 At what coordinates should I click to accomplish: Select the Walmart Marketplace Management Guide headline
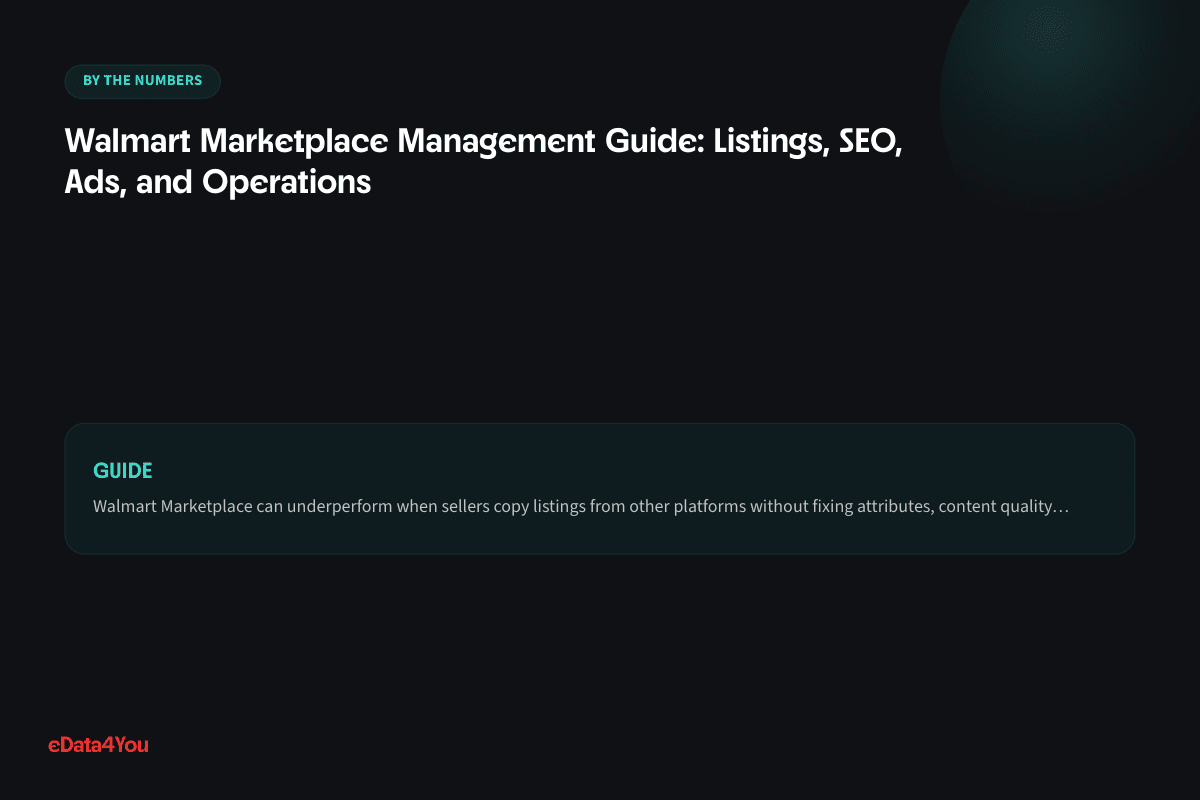484,161
